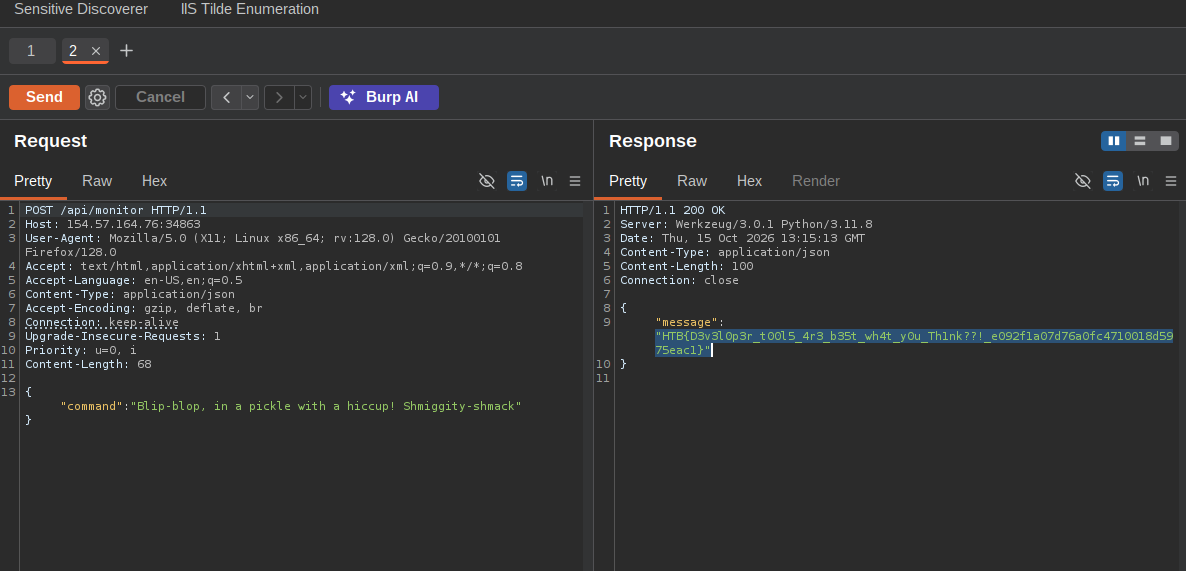
Task: Select top-bottom stacked layout icon
Action: pos(1140,141)
